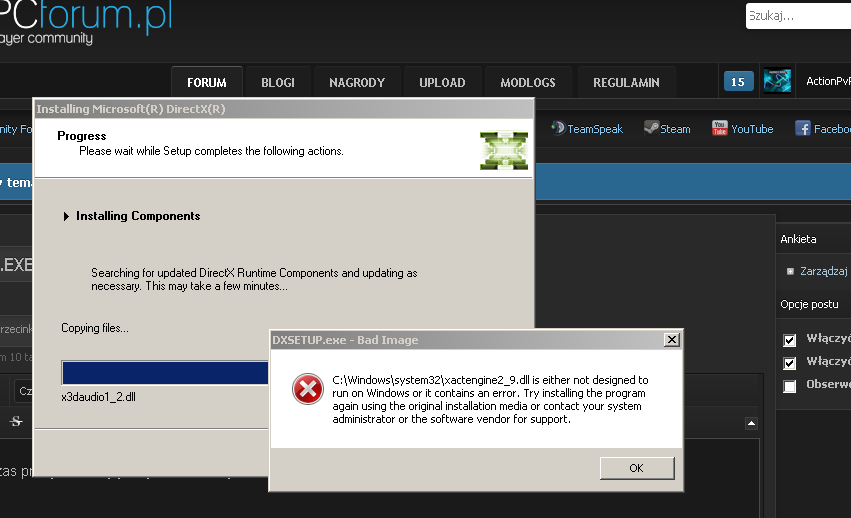Click the Progress heading in DirectX setup
This screenshot has width=851, height=518.
click(81, 136)
